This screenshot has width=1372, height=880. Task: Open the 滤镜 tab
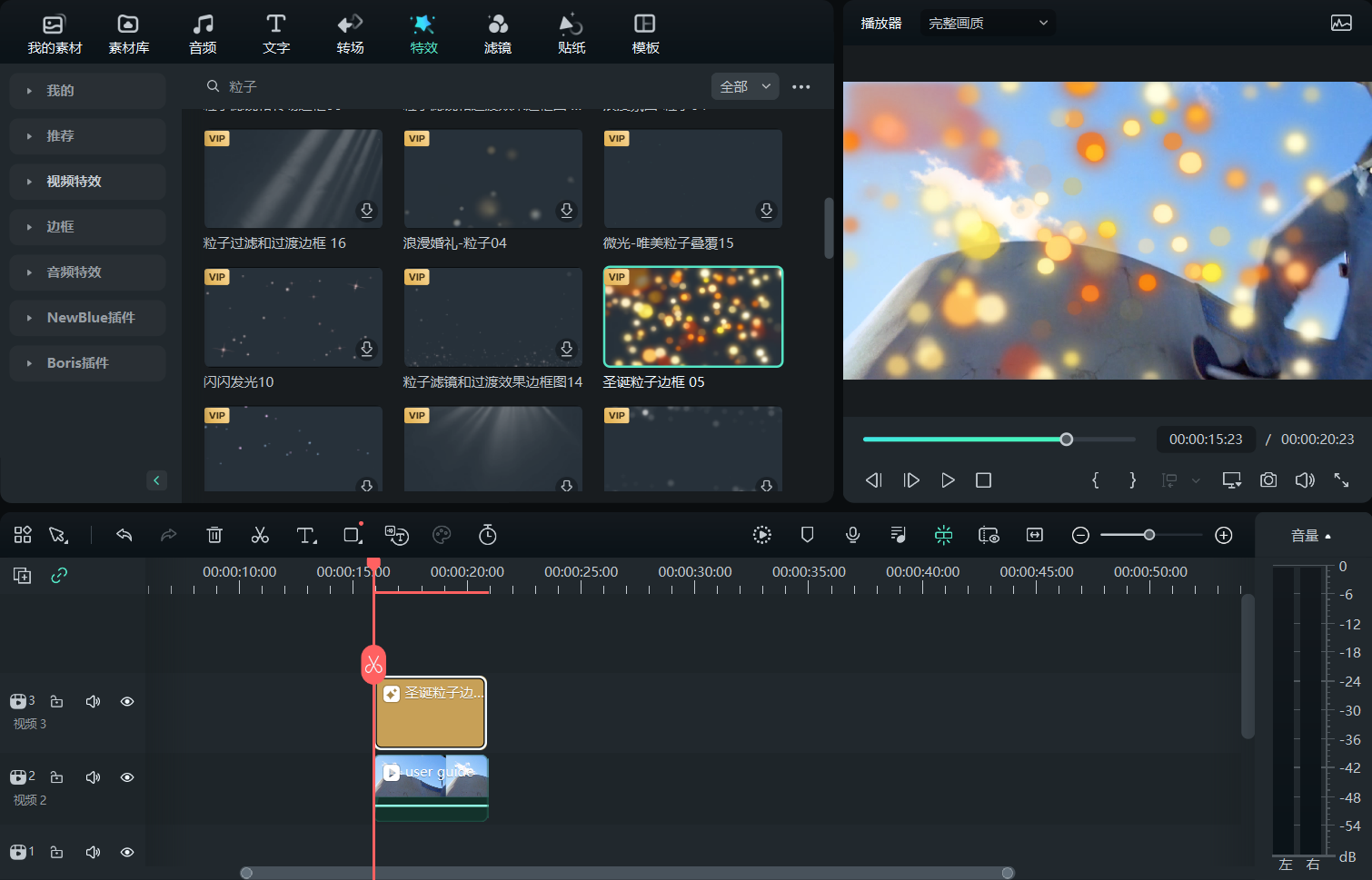pyautogui.click(x=497, y=34)
